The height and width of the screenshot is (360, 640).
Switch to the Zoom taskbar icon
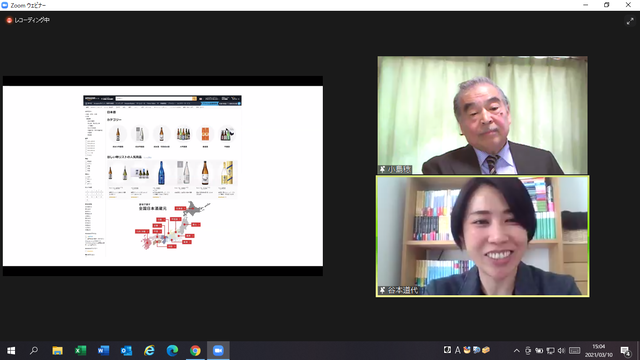point(218,351)
